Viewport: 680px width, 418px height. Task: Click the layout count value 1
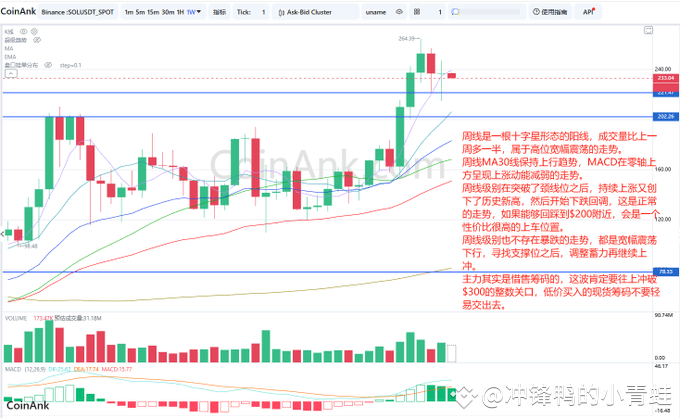point(440,12)
